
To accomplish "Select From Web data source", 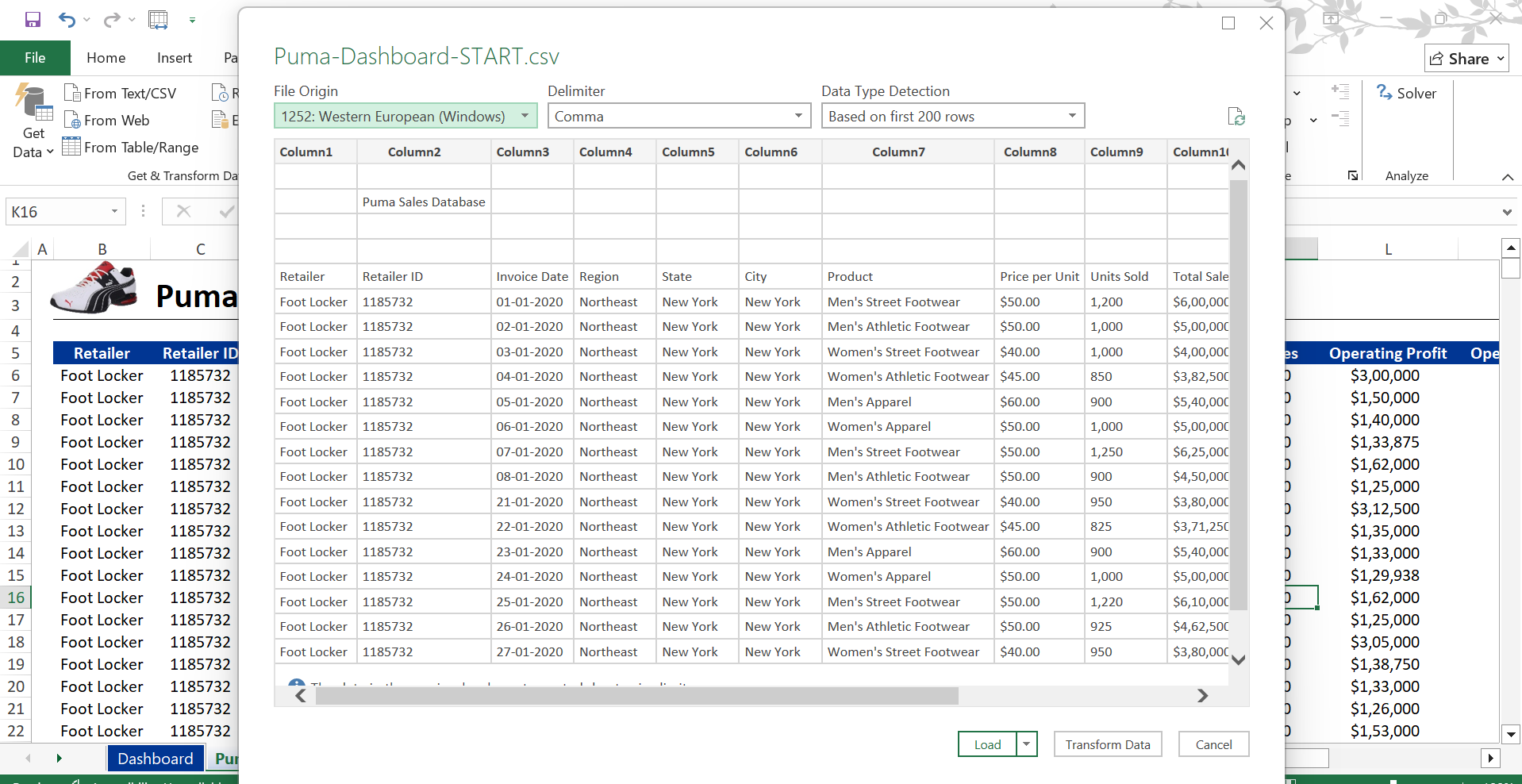I will [107, 121].
